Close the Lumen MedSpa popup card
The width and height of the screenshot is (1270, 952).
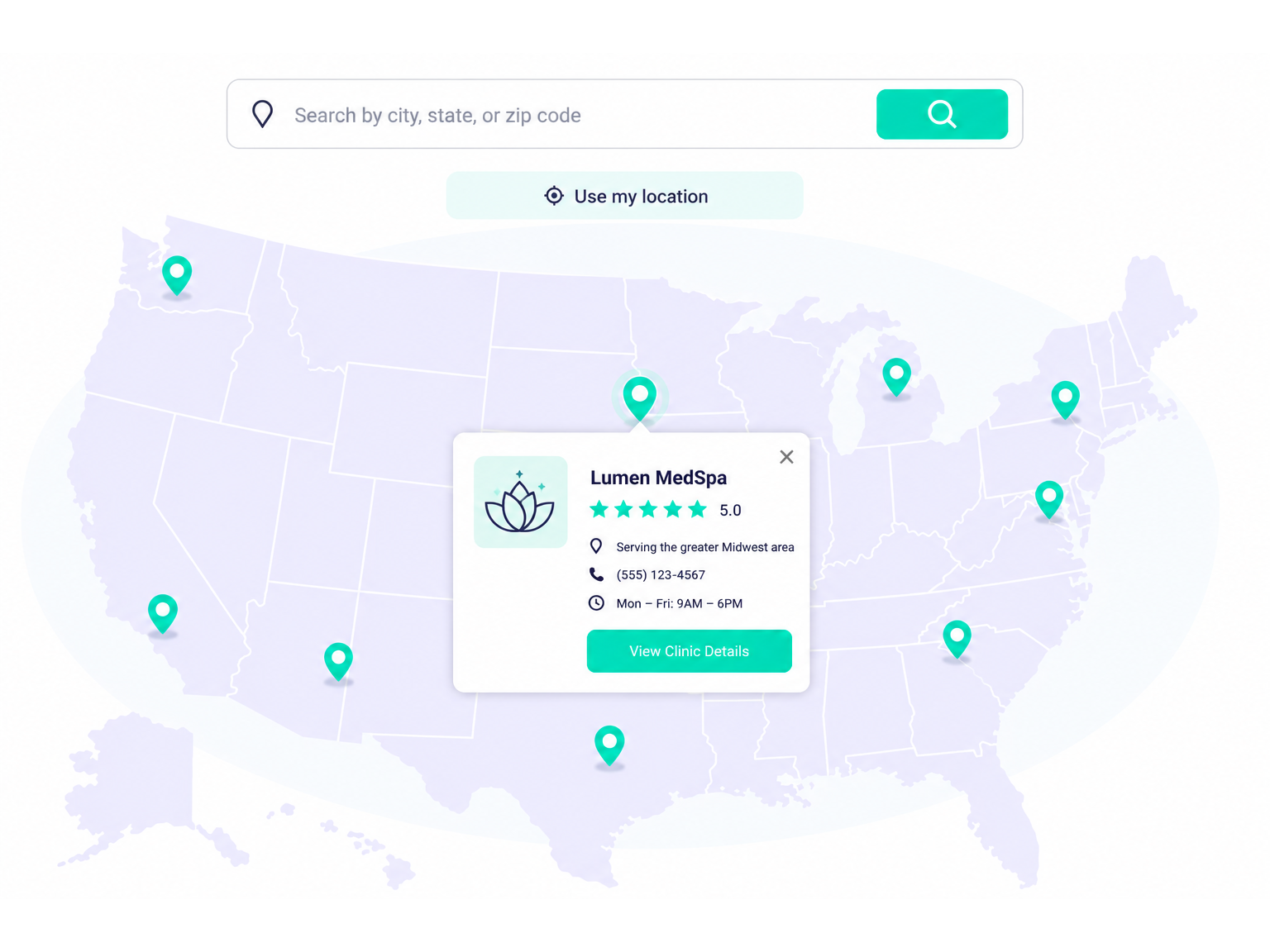pyautogui.click(x=786, y=457)
